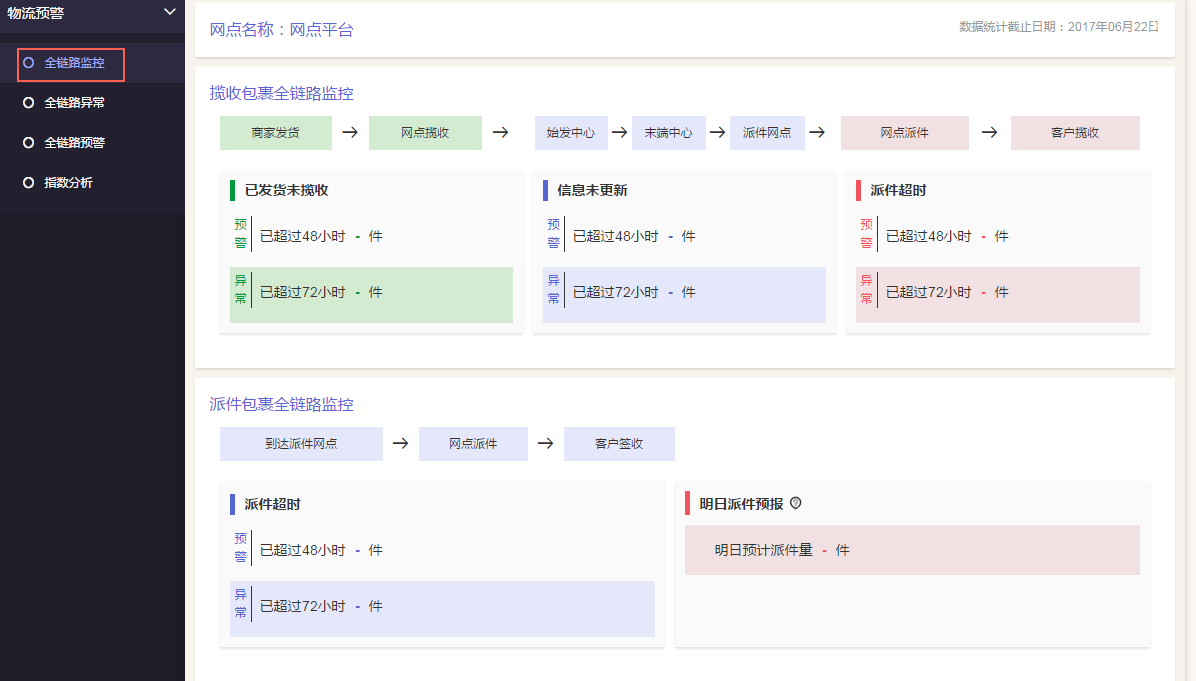Select the 始发中心 stage box
1196x681 pixels.
pyautogui.click(x=571, y=133)
